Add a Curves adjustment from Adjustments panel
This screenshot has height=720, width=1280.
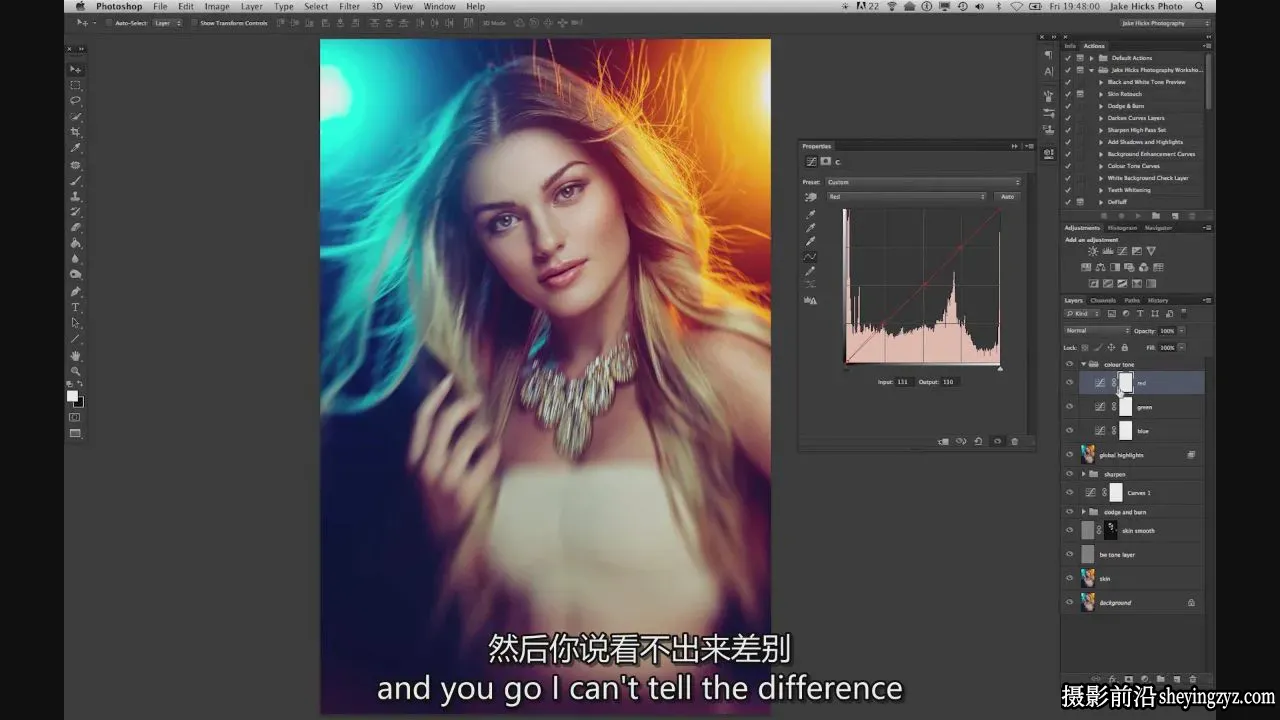1121,251
